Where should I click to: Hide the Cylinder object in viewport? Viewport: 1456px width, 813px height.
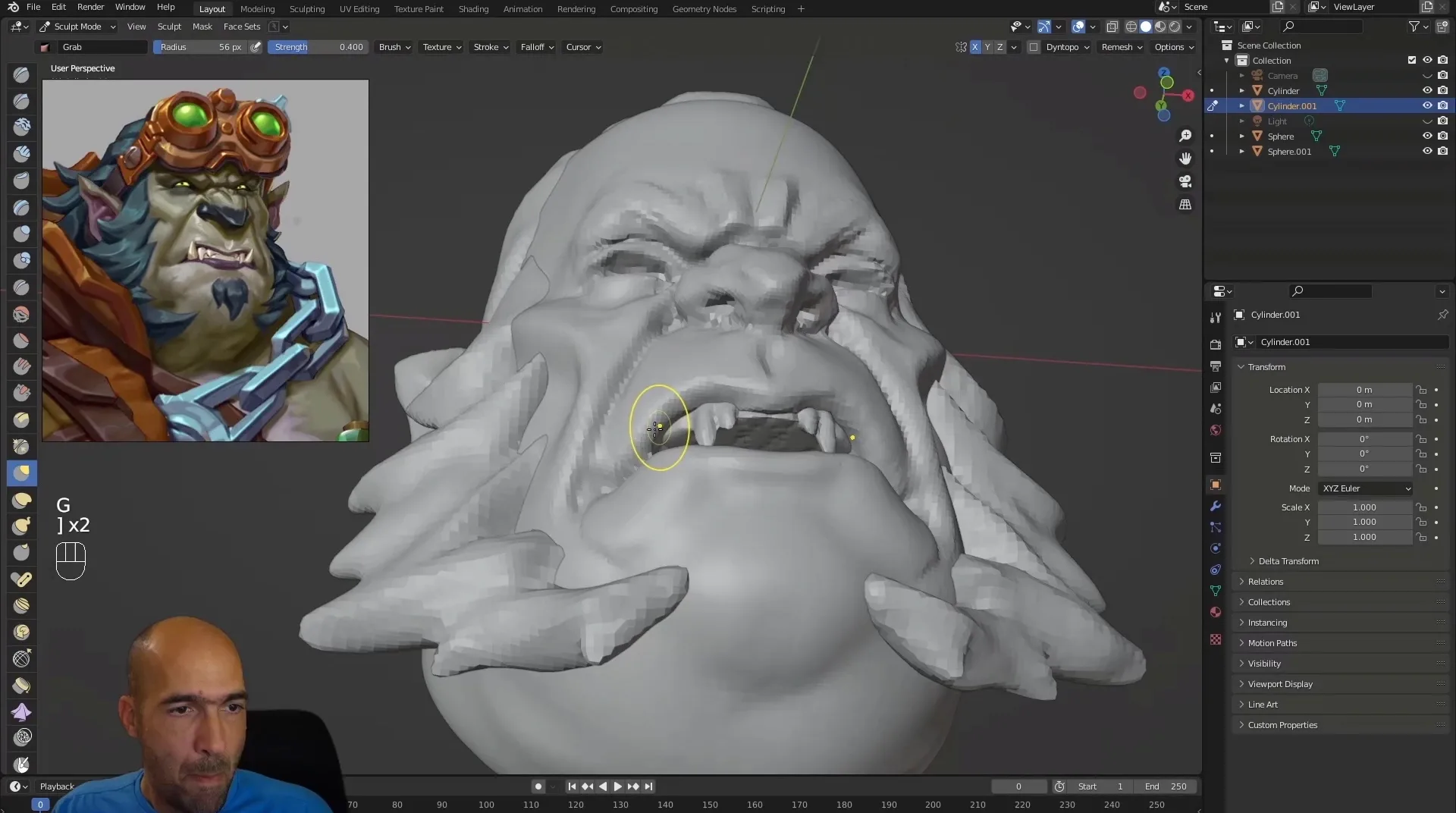pyautogui.click(x=1426, y=90)
